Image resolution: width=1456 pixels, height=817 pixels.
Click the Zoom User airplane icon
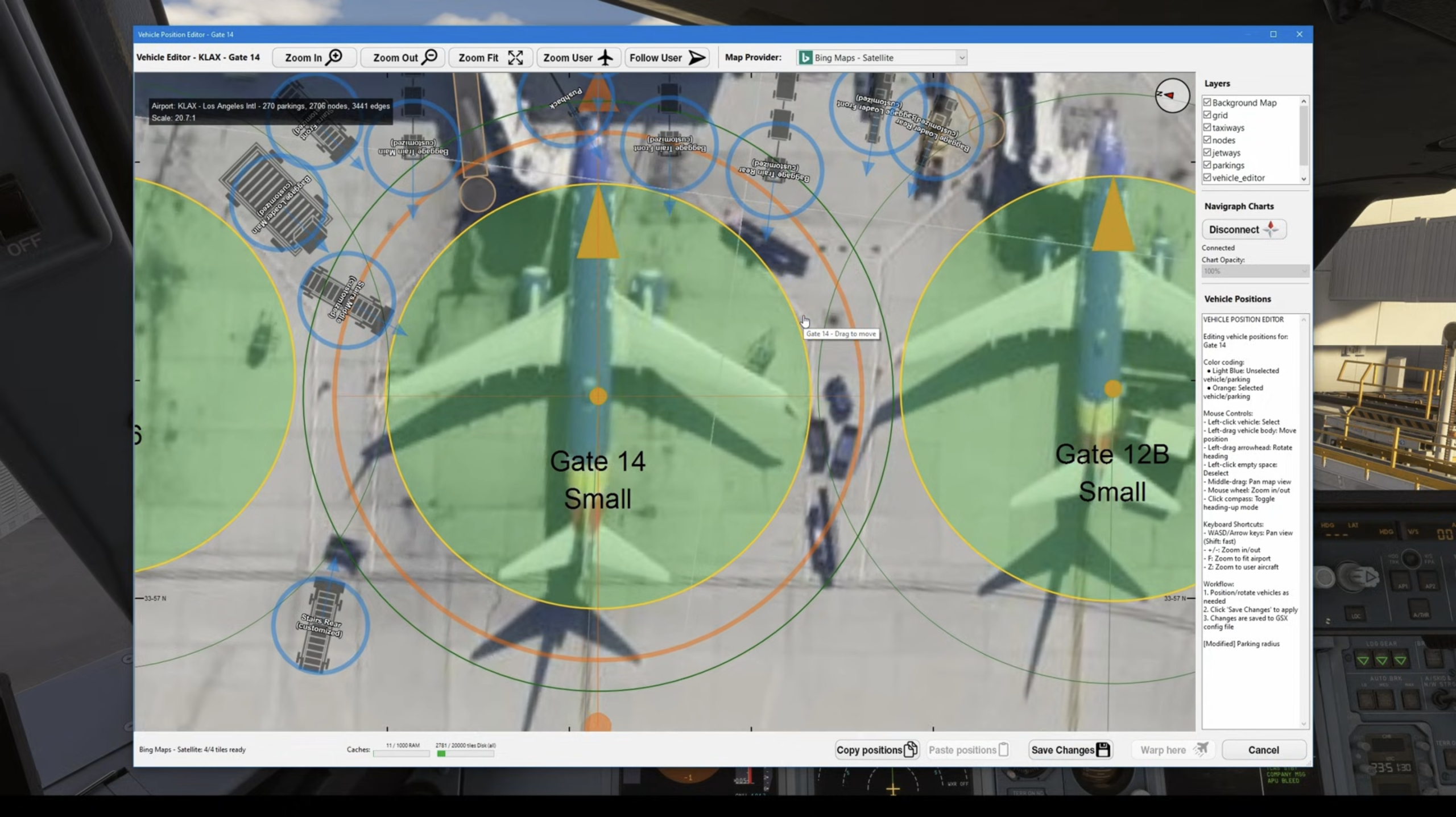pyautogui.click(x=606, y=57)
